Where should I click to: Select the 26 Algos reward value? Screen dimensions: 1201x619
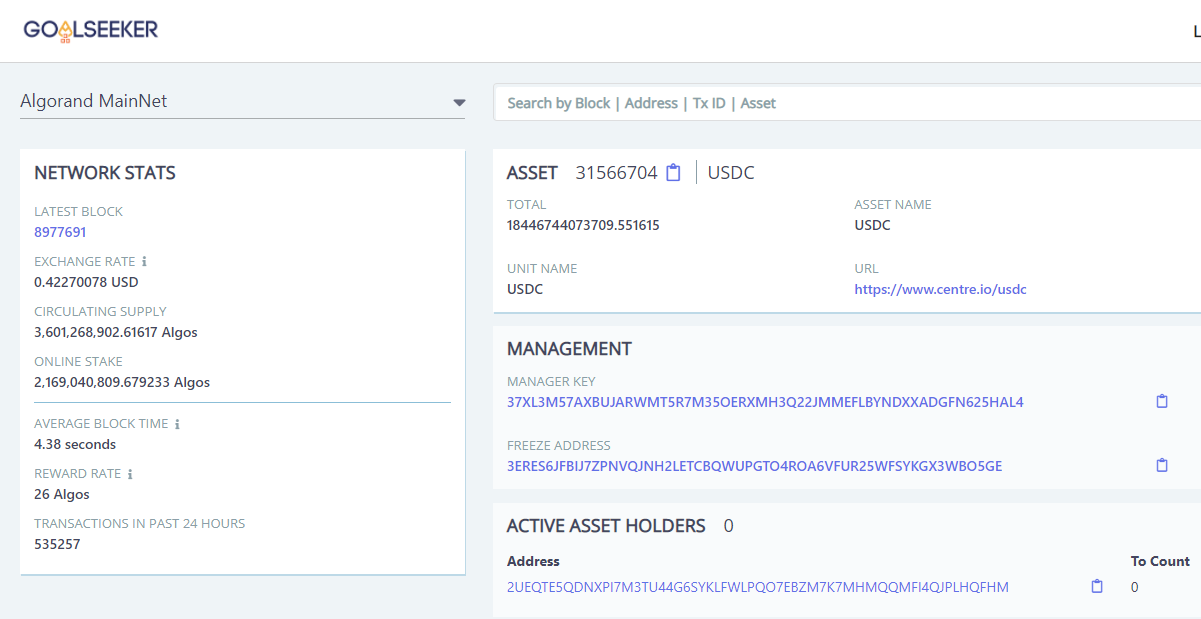click(x=62, y=494)
